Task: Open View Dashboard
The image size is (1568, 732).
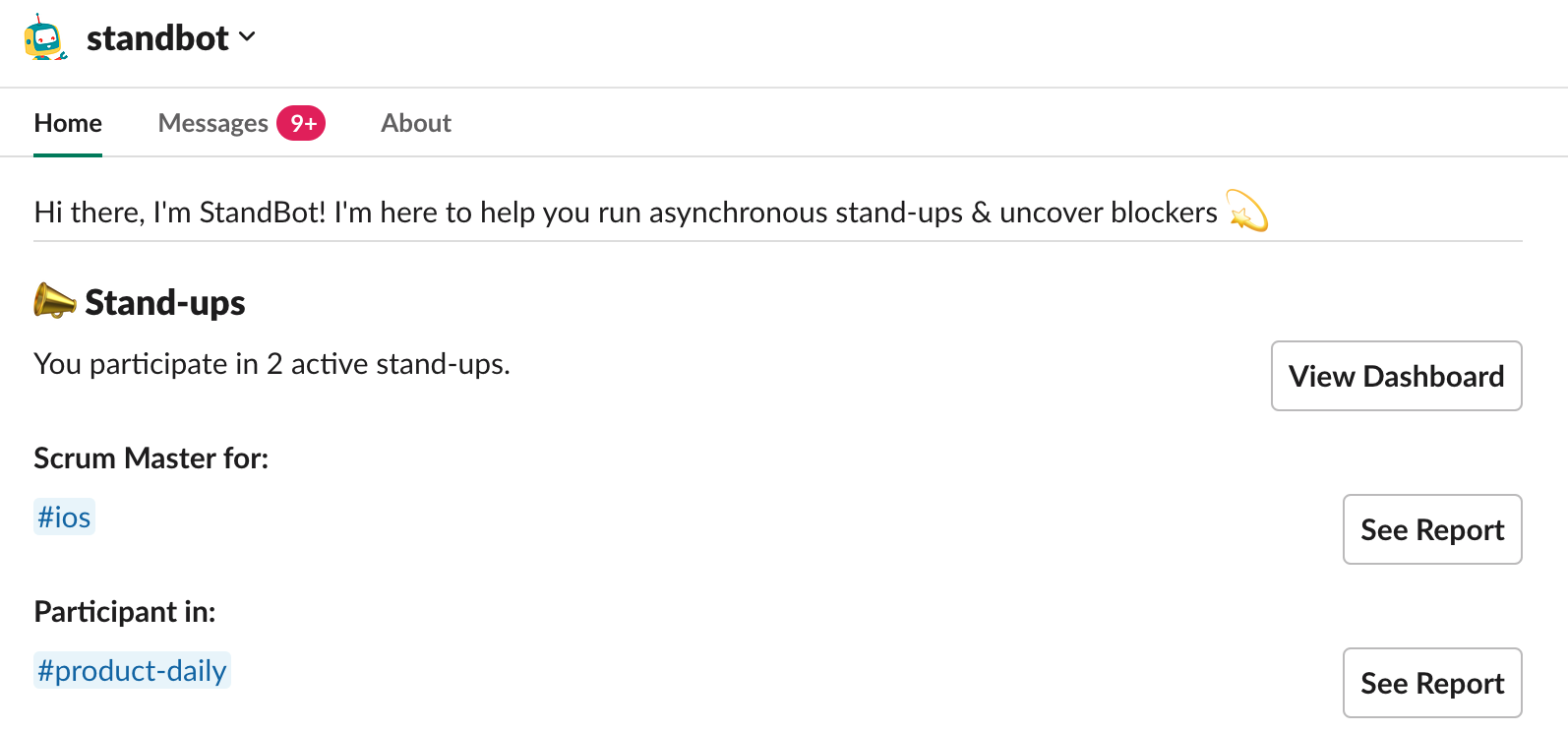Action: tap(1396, 376)
